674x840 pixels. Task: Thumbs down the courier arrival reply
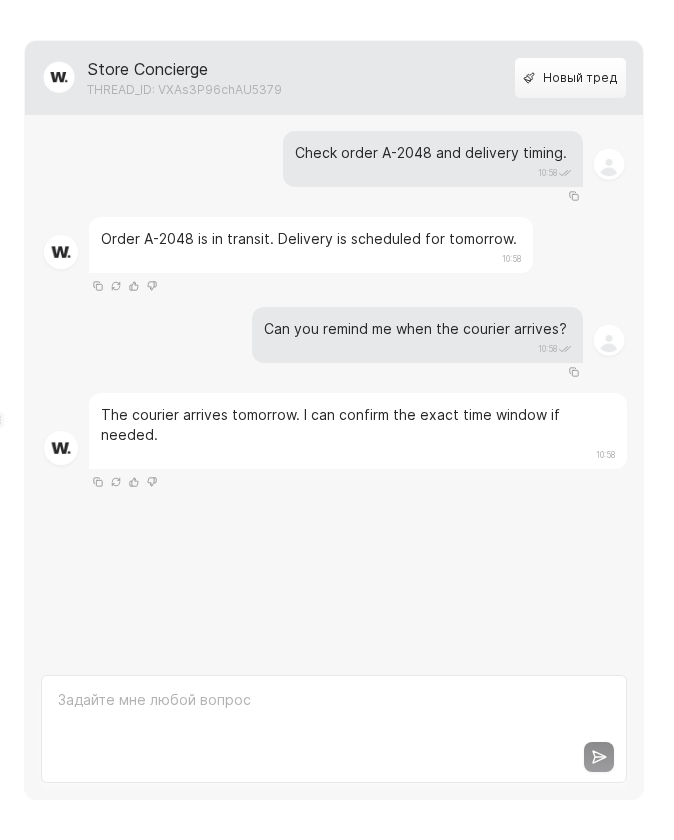[x=152, y=482]
